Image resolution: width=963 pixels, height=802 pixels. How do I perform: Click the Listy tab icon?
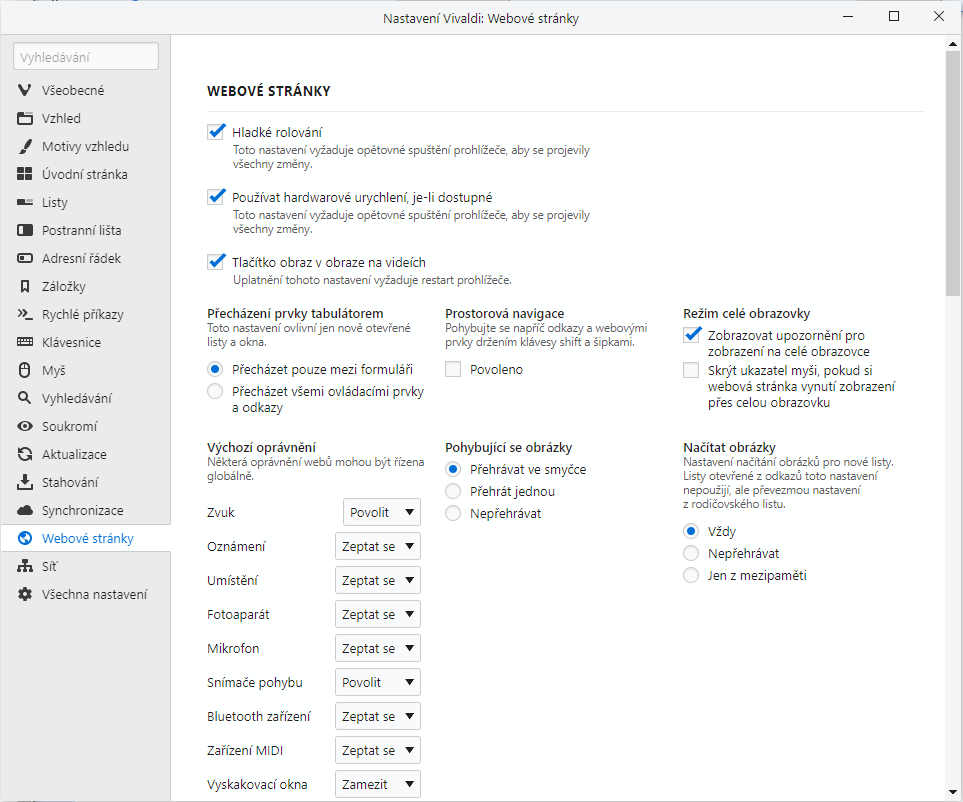pos(25,202)
